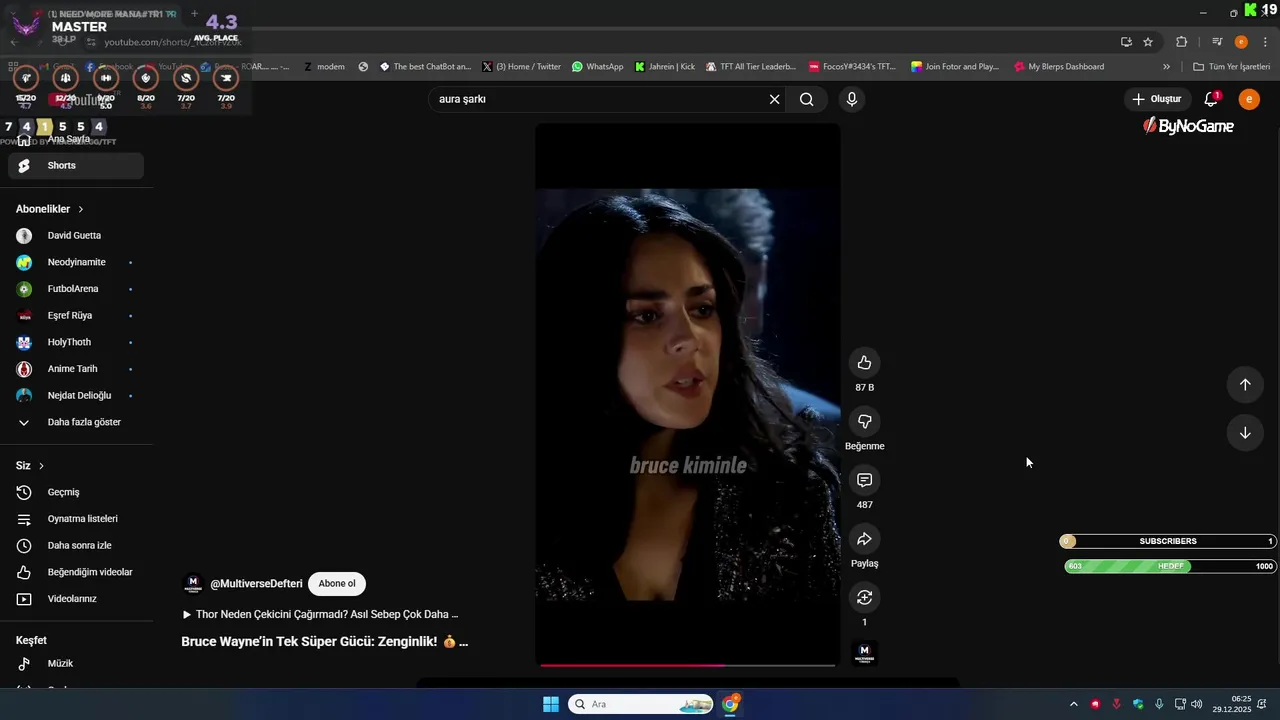Like the short with thumbs-up icon
The height and width of the screenshot is (720, 1280).
(x=864, y=363)
